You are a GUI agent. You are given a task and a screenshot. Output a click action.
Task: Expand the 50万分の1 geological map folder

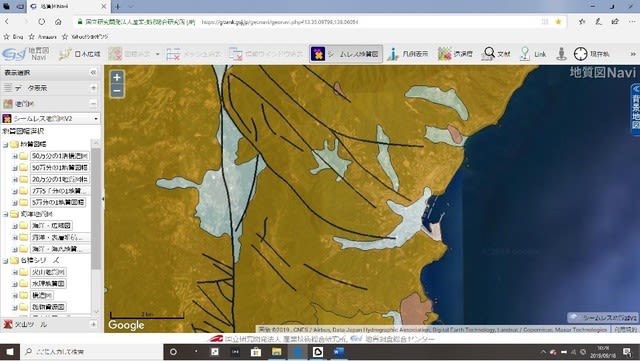pos(15,168)
